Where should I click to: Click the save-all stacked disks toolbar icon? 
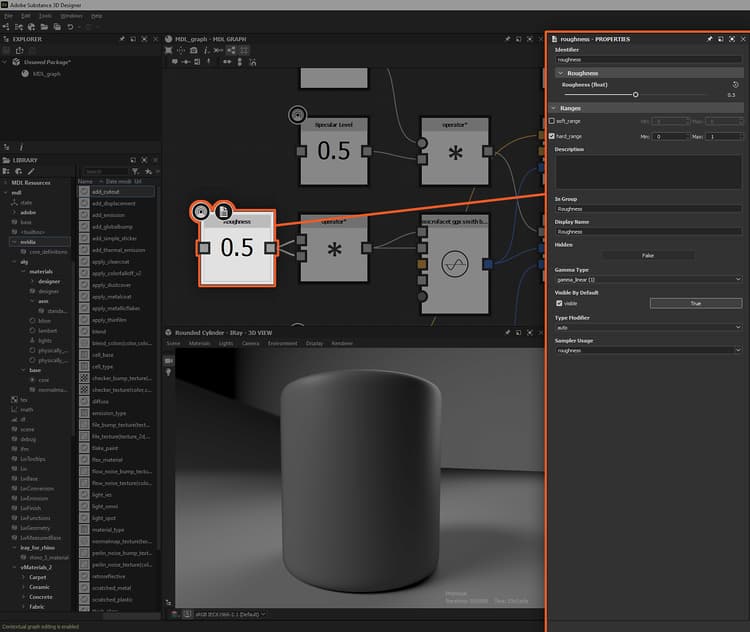coord(57,27)
